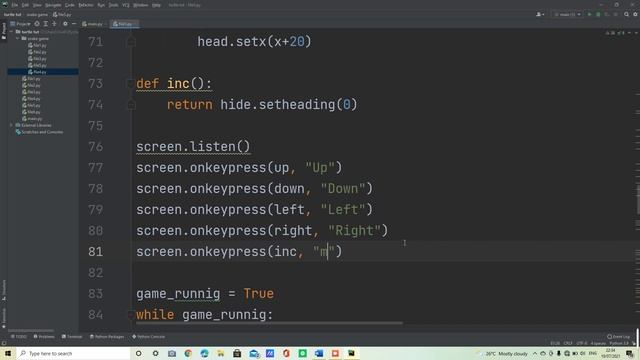Viewport: 640px width, 360px height.
Task: Open Python Packages tool window
Action: pyautogui.click(x=107, y=337)
